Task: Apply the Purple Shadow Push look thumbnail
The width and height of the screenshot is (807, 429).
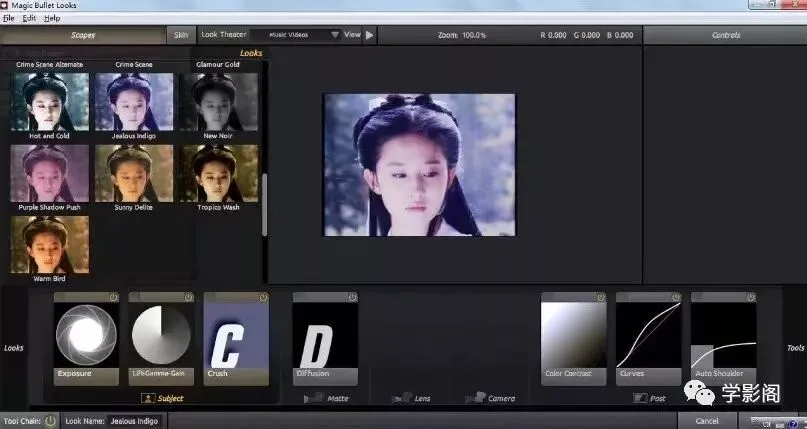Action: coord(49,173)
